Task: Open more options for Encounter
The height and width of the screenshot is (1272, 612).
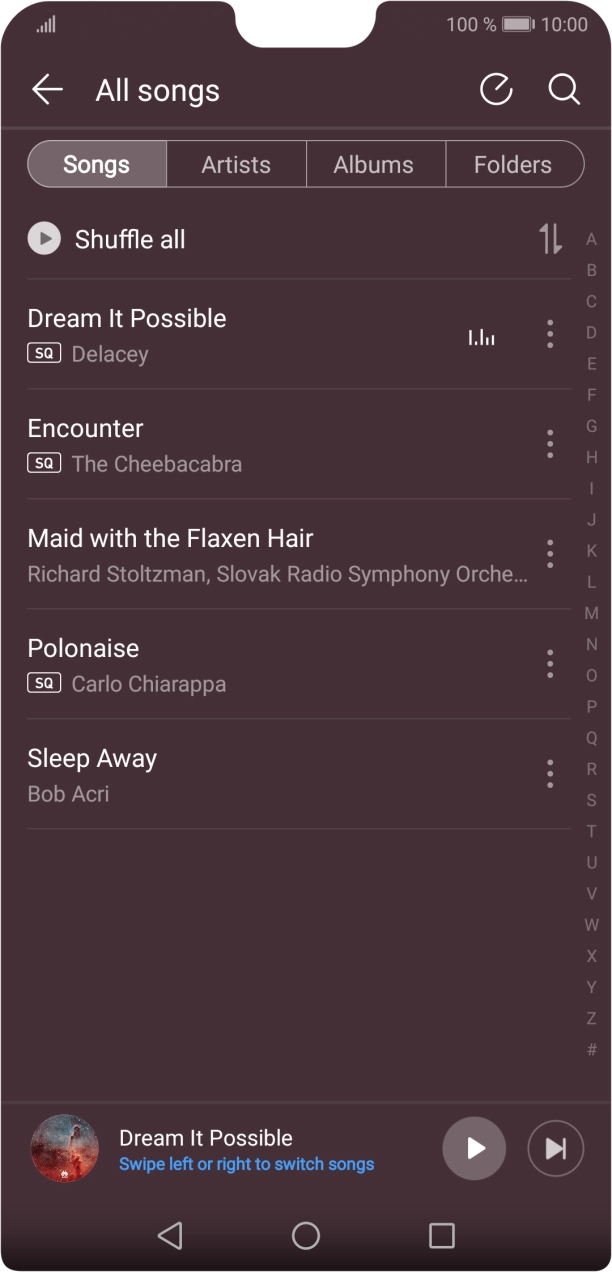Action: click(x=549, y=444)
